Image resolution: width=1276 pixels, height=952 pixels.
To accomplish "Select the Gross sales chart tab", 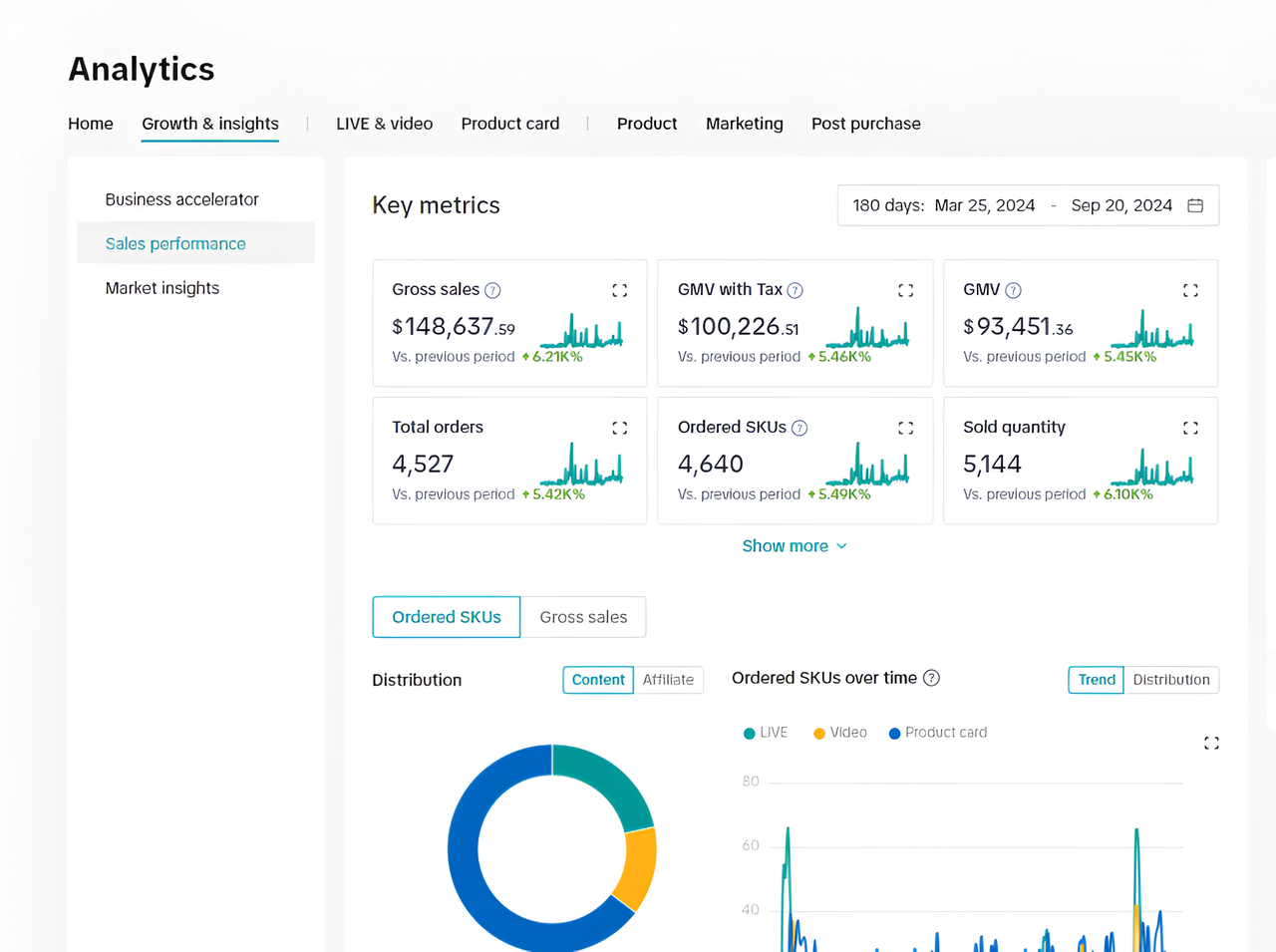I will (583, 617).
